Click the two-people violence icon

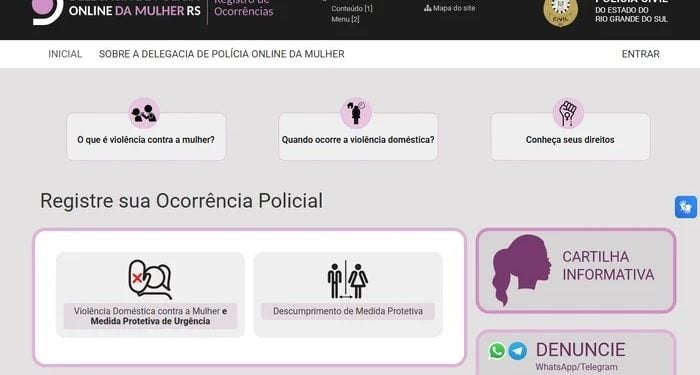(144, 113)
